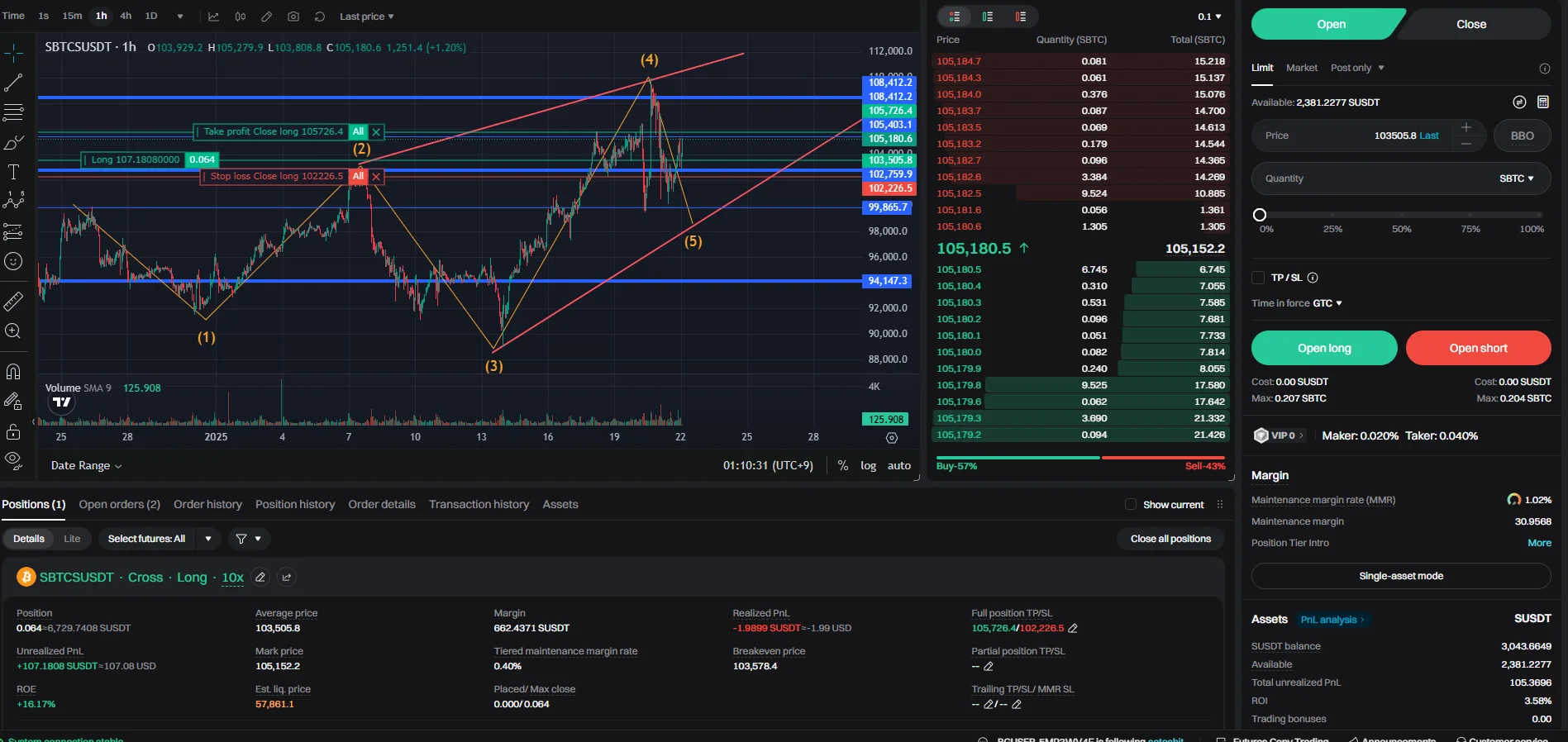1568x742 pixels.
Task: Switch to the Transaction history tab
Action: point(479,504)
